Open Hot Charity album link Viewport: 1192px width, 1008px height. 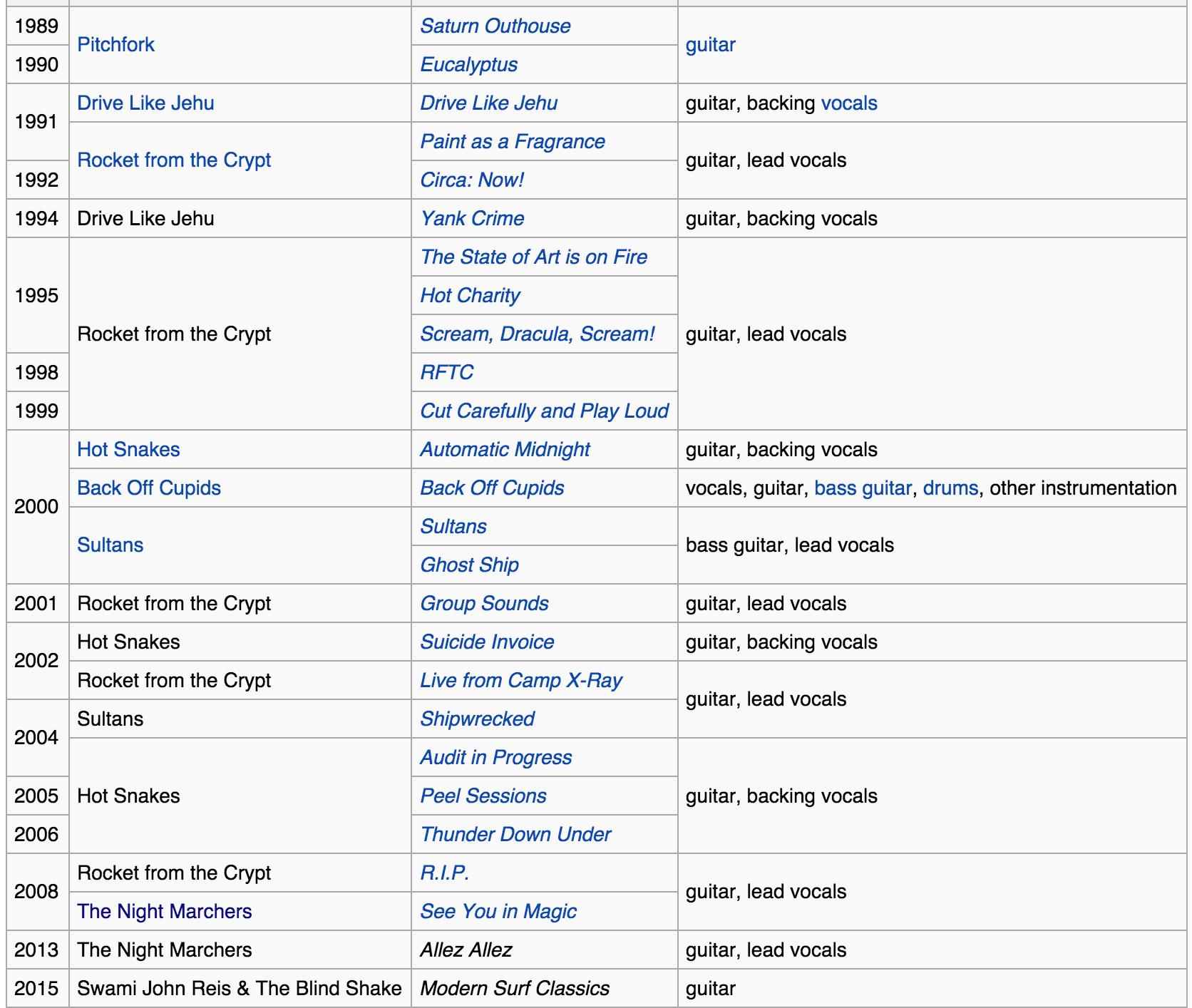pyautogui.click(x=471, y=296)
